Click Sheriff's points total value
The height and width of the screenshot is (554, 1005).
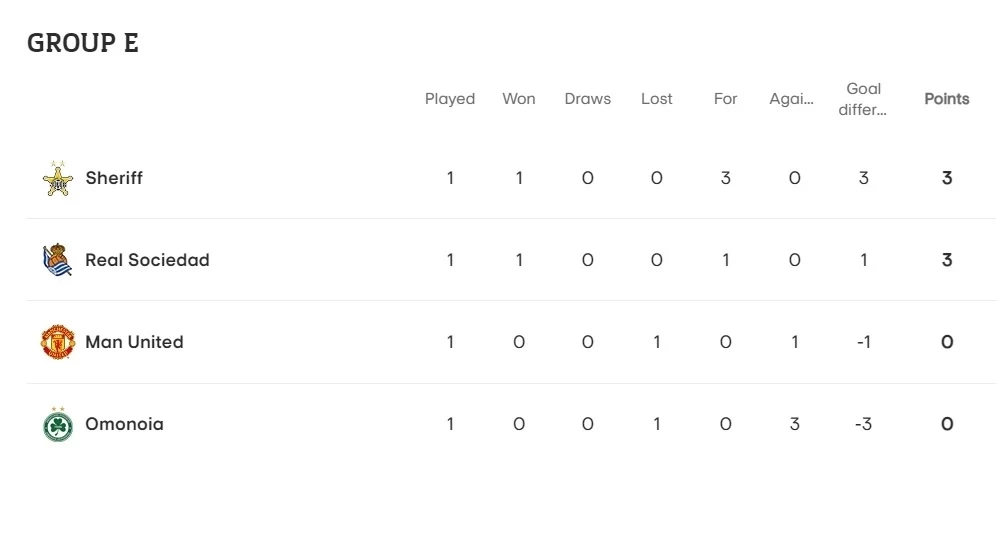click(x=947, y=178)
